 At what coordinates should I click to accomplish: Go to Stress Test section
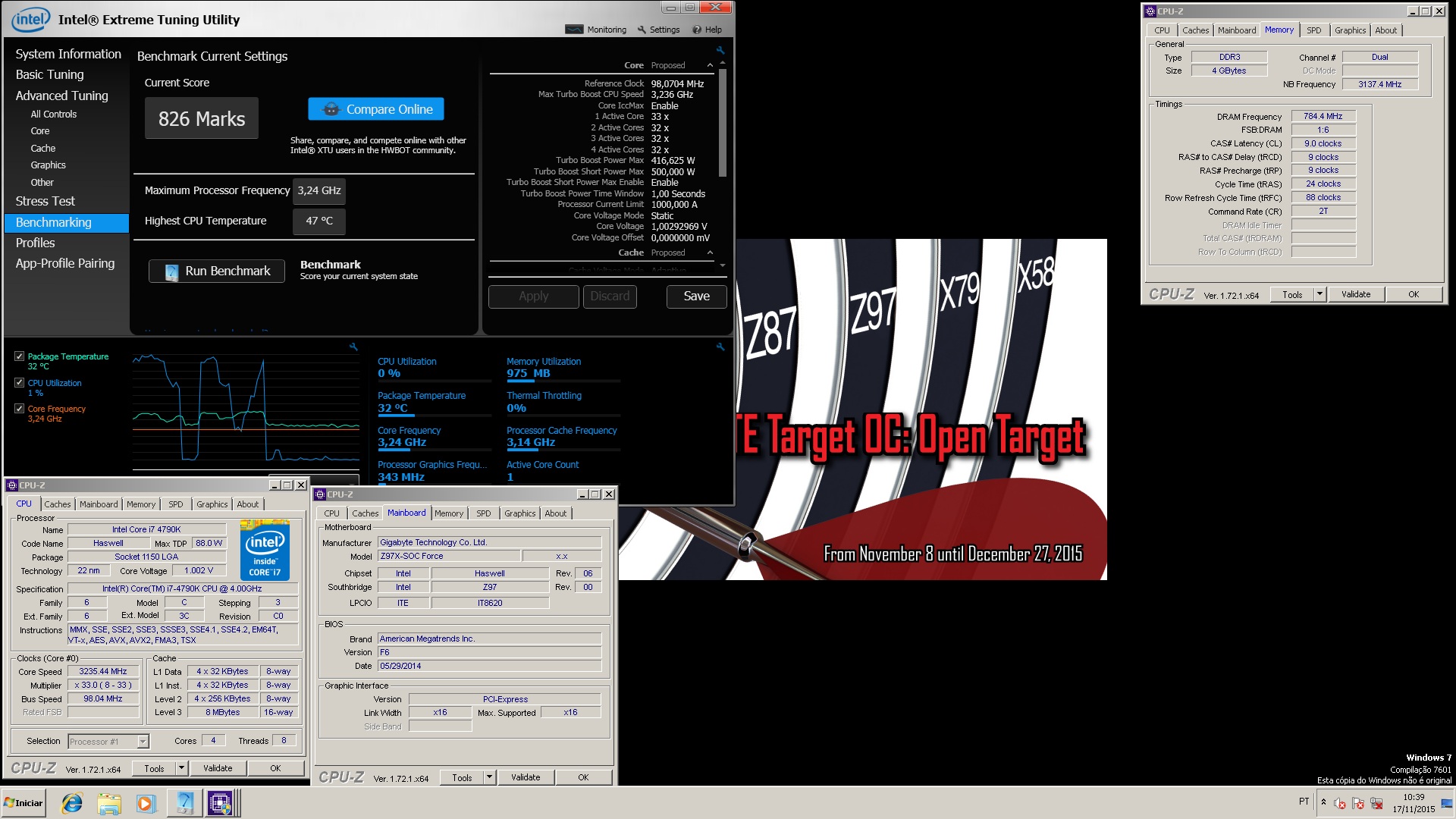[x=45, y=202]
